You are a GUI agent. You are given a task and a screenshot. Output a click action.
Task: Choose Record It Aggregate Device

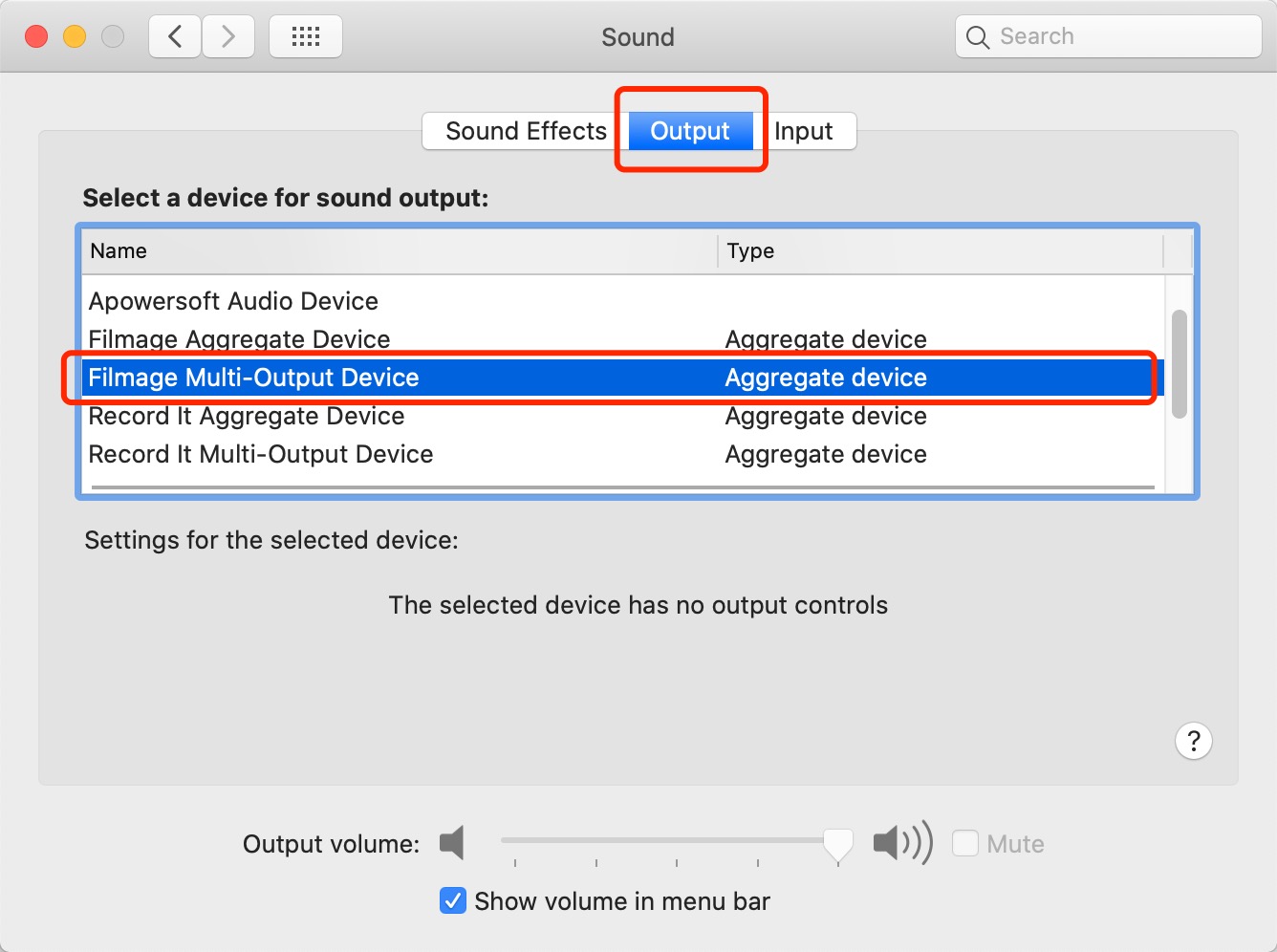623,416
